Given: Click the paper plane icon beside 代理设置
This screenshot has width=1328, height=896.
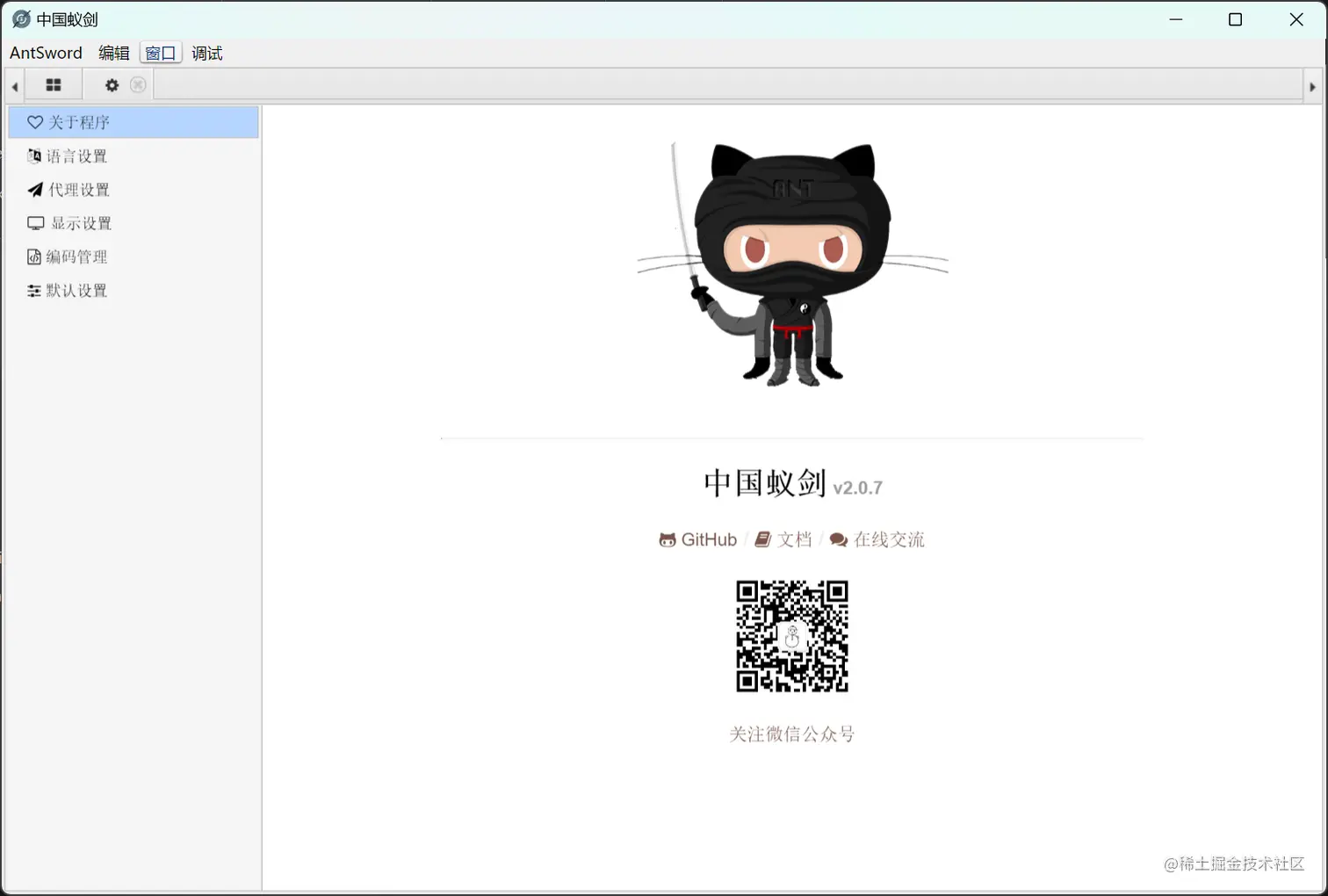Looking at the screenshot, I should click(x=35, y=190).
